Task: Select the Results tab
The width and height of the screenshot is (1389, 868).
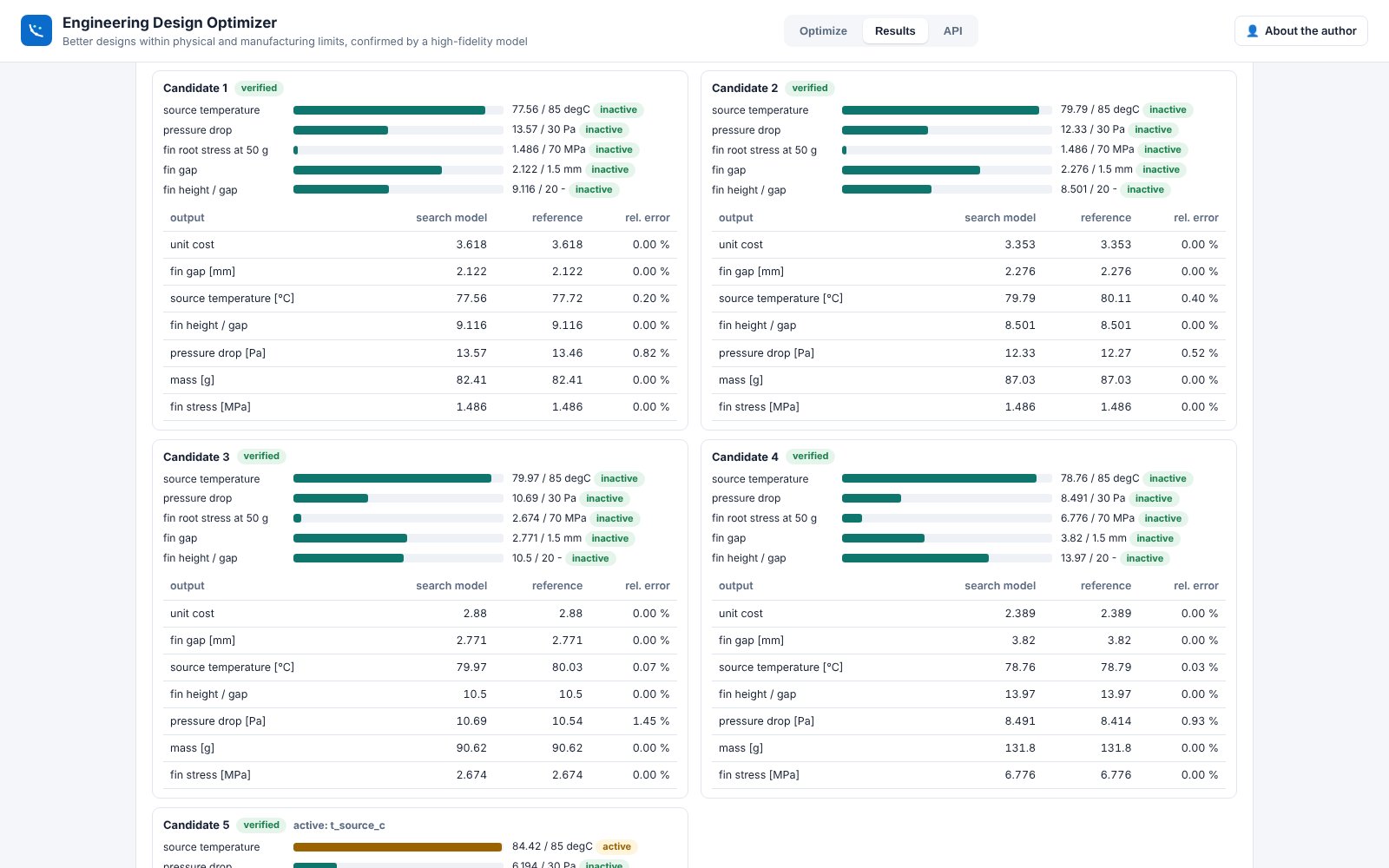Action: tap(895, 30)
